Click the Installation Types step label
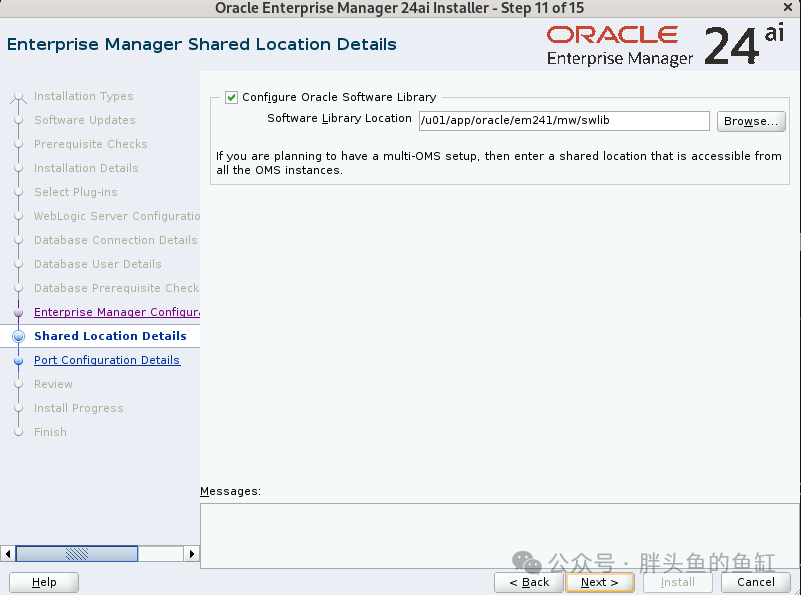 coord(84,96)
